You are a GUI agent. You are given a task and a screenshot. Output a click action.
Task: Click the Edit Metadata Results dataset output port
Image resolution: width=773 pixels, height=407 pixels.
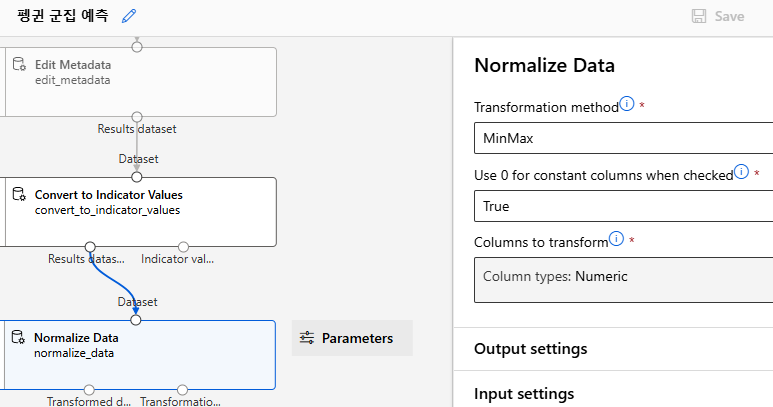tap(137, 117)
